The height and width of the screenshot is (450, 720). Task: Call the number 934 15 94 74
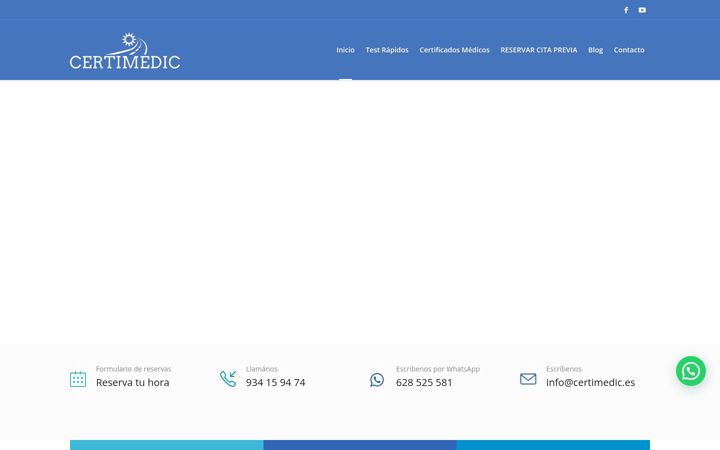pyautogui.click(x=276, y=382)
